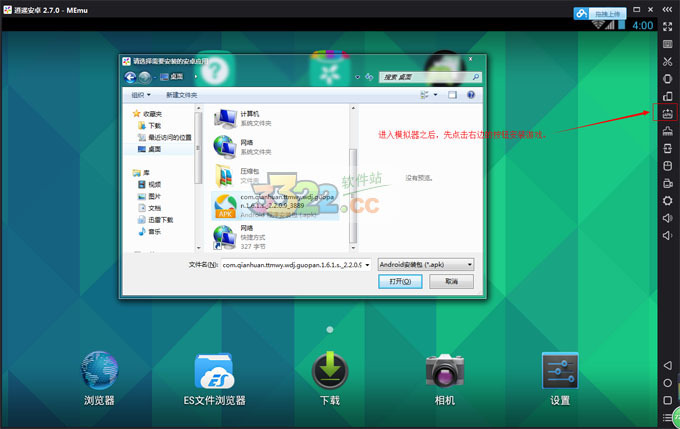Image resolution: width=680 pixels, height=429 pixels.
Task: Click the 打开(O) open button
Action: tap(400, 281)
